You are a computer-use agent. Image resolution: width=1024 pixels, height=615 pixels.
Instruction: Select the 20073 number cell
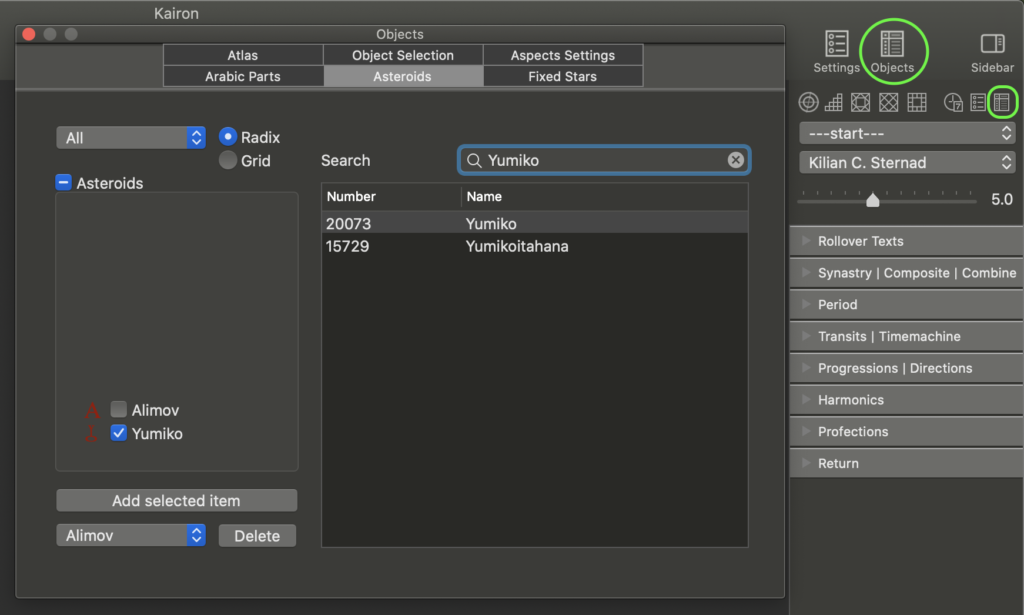click(349, 224)
